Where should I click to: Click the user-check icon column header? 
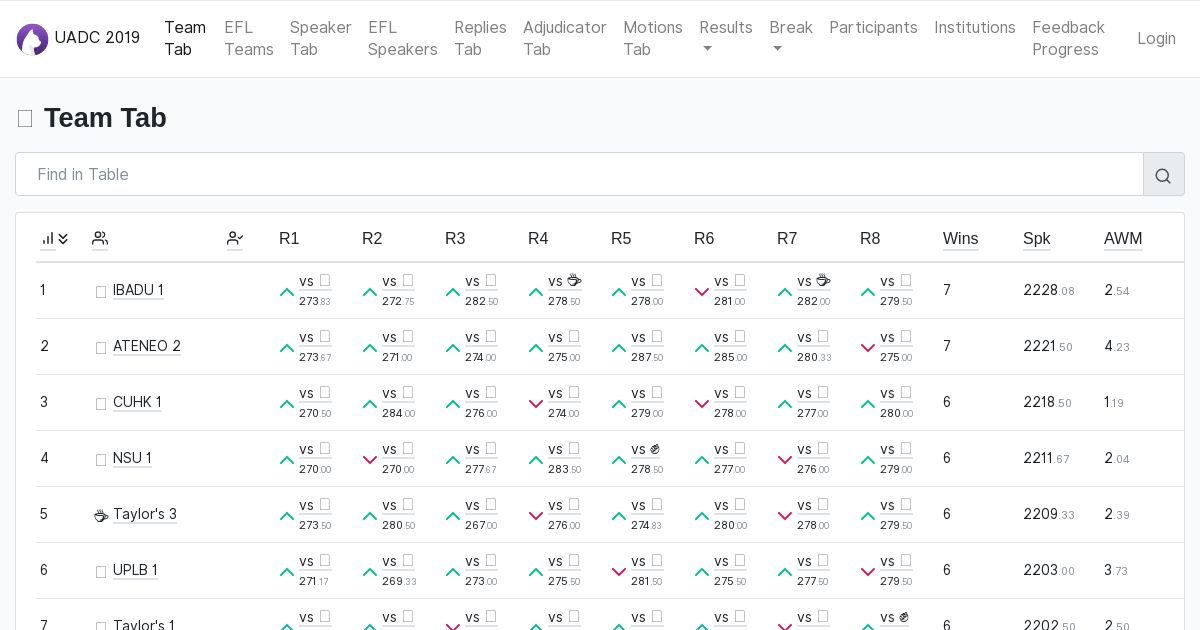click(x=235, y=239)
